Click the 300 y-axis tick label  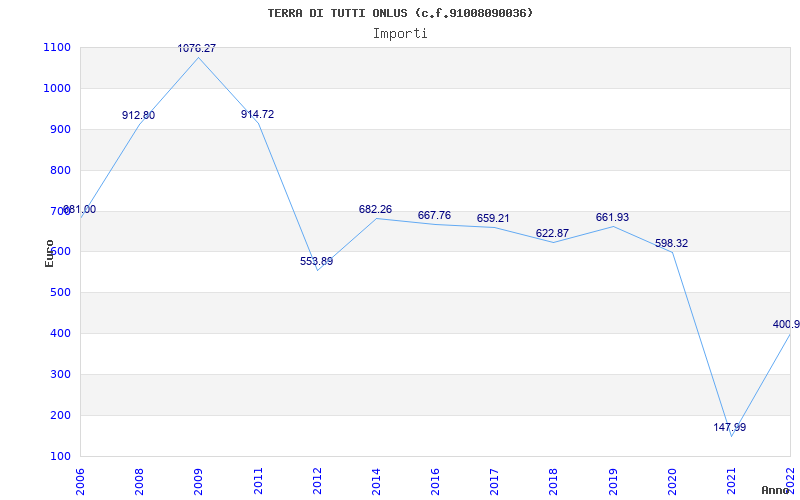pyautogui.click(x=60, y=374)
